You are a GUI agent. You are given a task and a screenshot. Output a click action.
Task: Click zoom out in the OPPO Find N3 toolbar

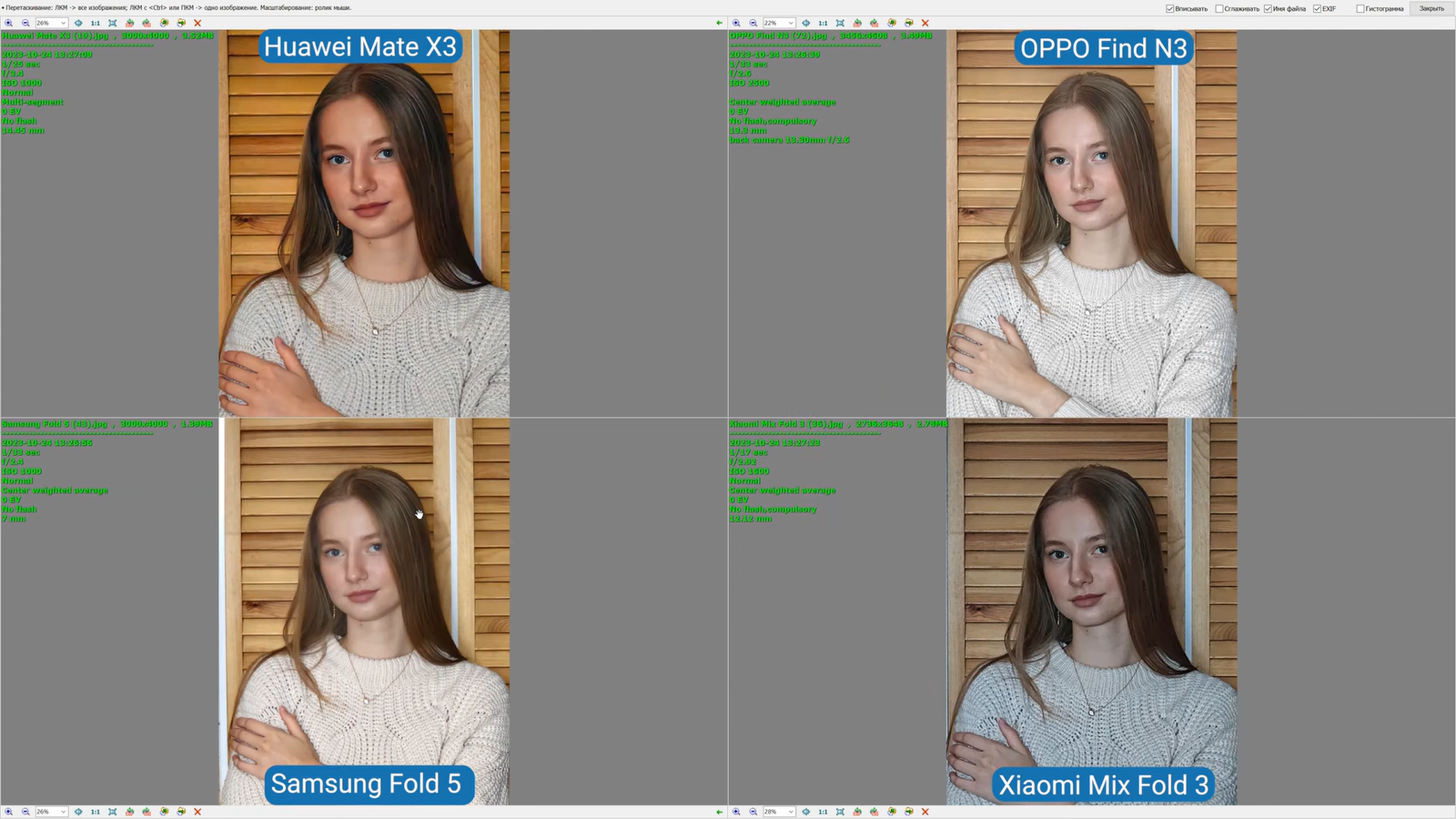tap(753, 23)
